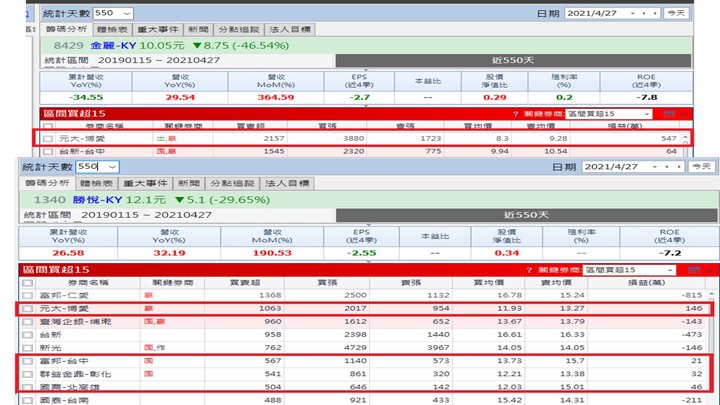
Task: Check the 元大-博愛 row in 金麗-KY table
Action: [48, 138]
